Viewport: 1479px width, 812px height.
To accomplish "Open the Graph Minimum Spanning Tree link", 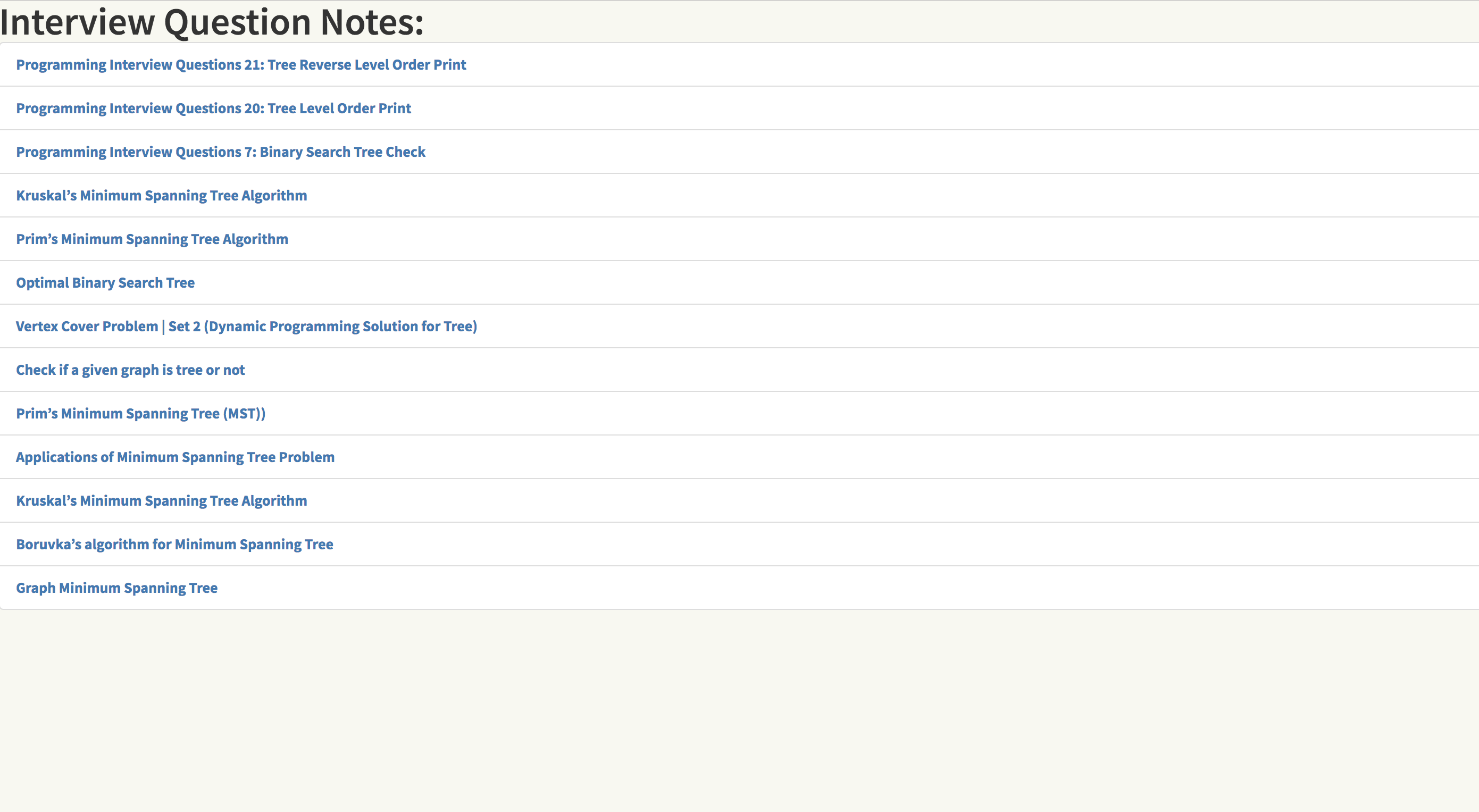I will coord(116,588).
